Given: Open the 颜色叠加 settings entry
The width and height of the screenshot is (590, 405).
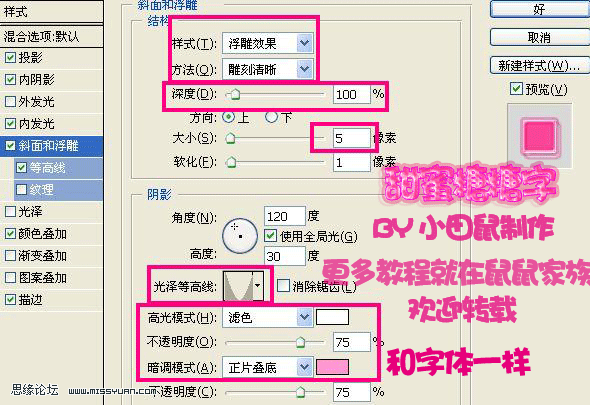Looking at the screenshot, I should (x=43, y=234).
